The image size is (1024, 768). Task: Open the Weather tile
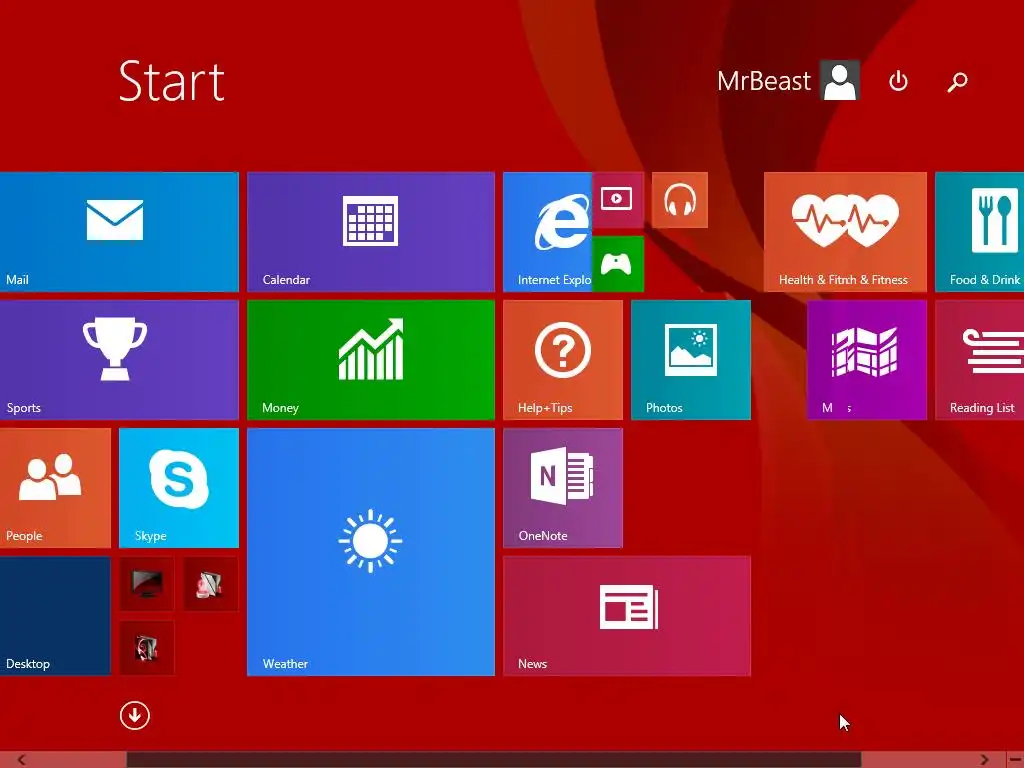[x=371, y=552]
